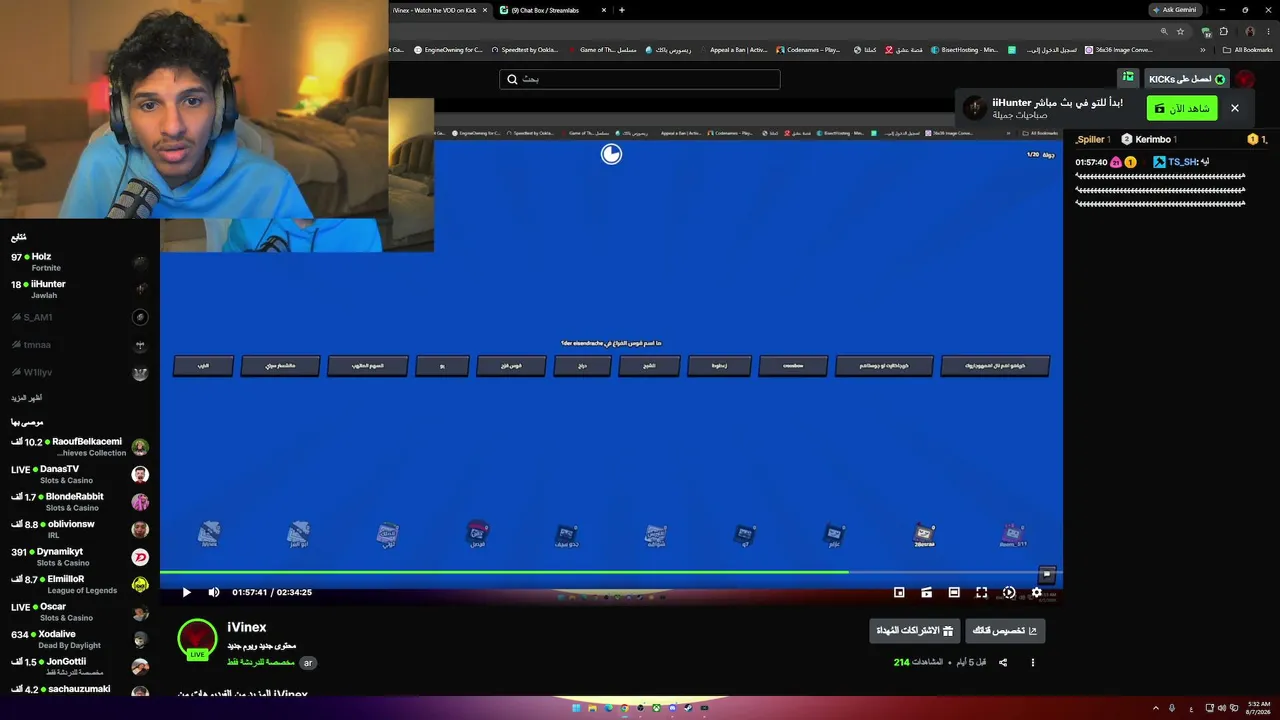This screenshot has height=720, width=1280.
Task: Toggle picture-in-picture mode in the player
Action: coord(899,592)
